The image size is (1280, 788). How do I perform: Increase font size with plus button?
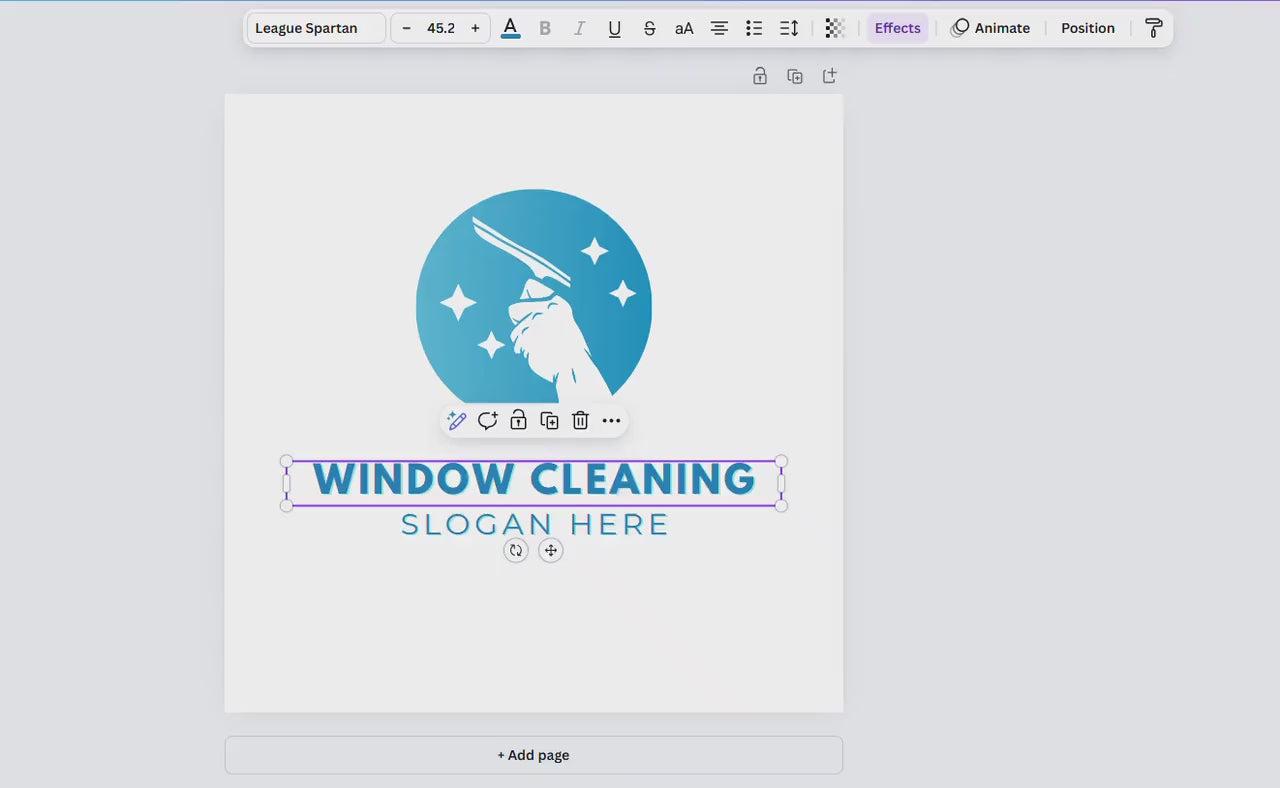point(475,28)
